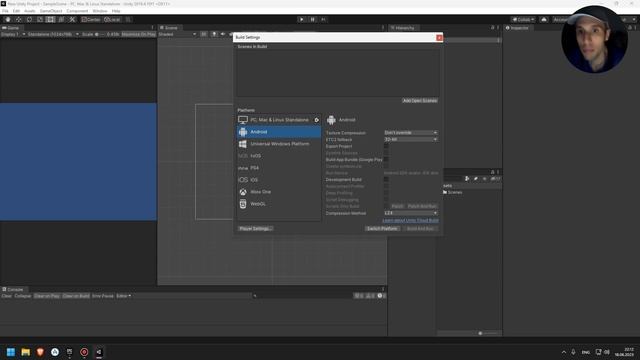Select Universal Windows Platform row
Screen dimensions: 640x360
point(279,144)
